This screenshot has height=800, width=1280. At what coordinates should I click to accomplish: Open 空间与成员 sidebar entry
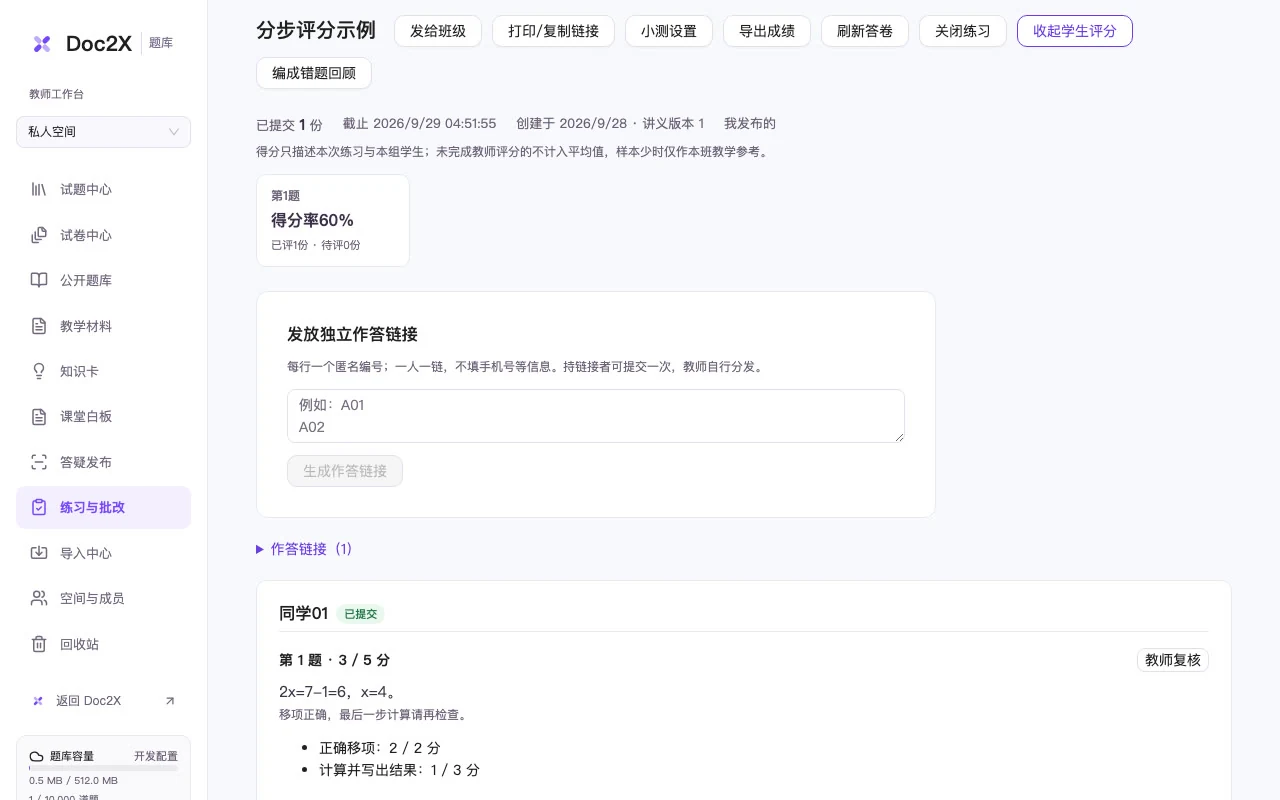(103, 598)
